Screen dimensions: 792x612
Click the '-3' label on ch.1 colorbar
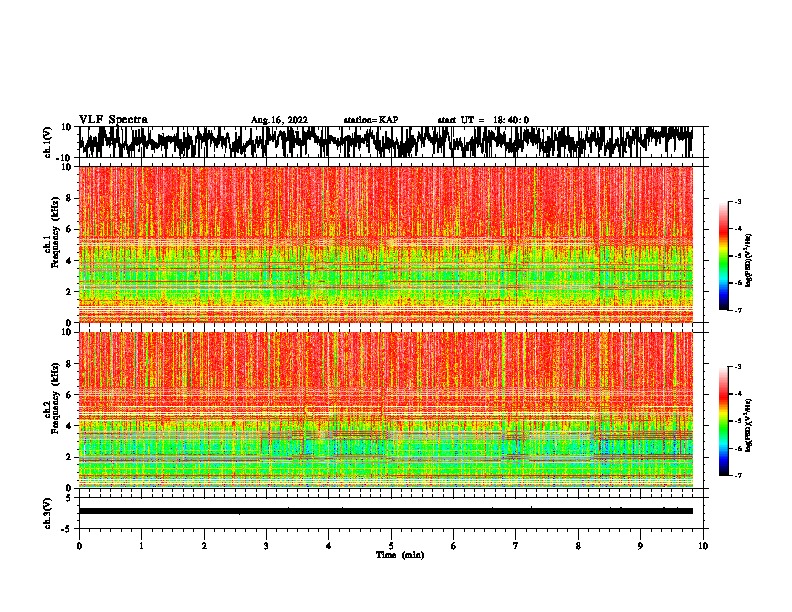(737, 202)
